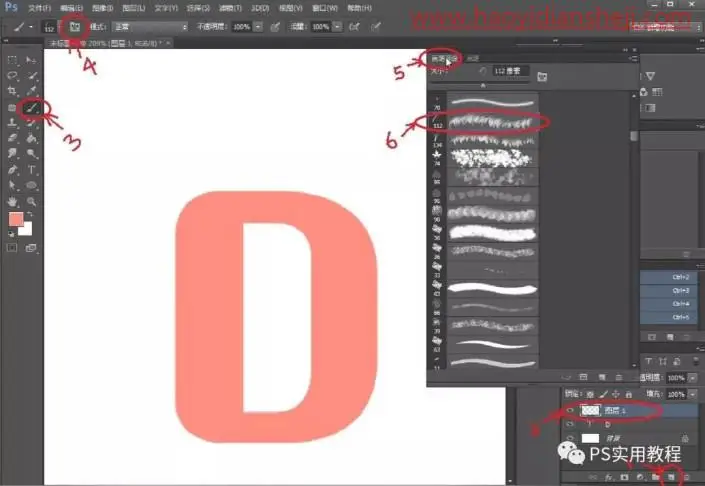
Task: Lock all for the layer
Action: click(x=629, y=394)
